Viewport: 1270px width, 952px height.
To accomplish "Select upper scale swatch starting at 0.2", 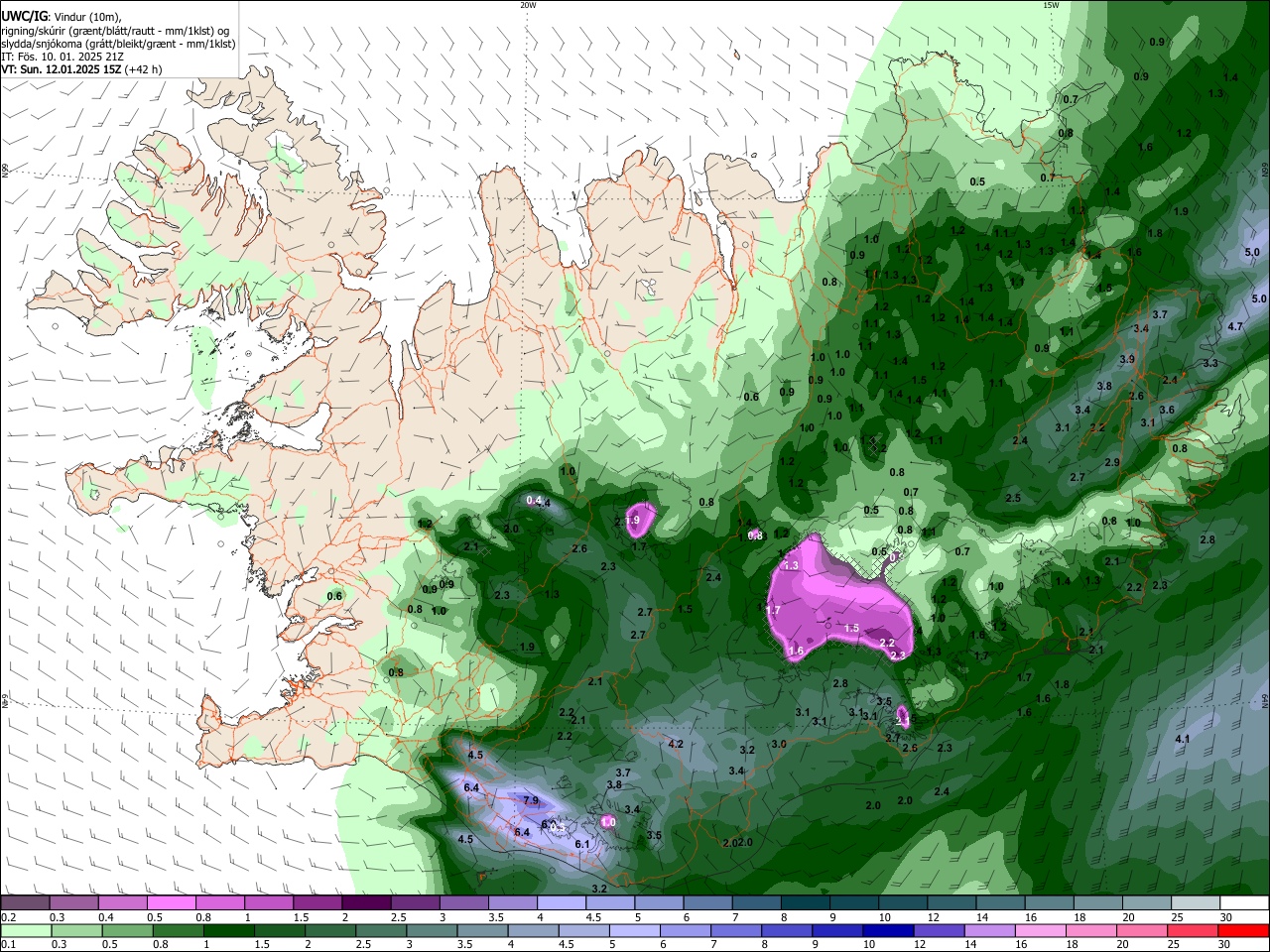I will (x=25, y=902).
